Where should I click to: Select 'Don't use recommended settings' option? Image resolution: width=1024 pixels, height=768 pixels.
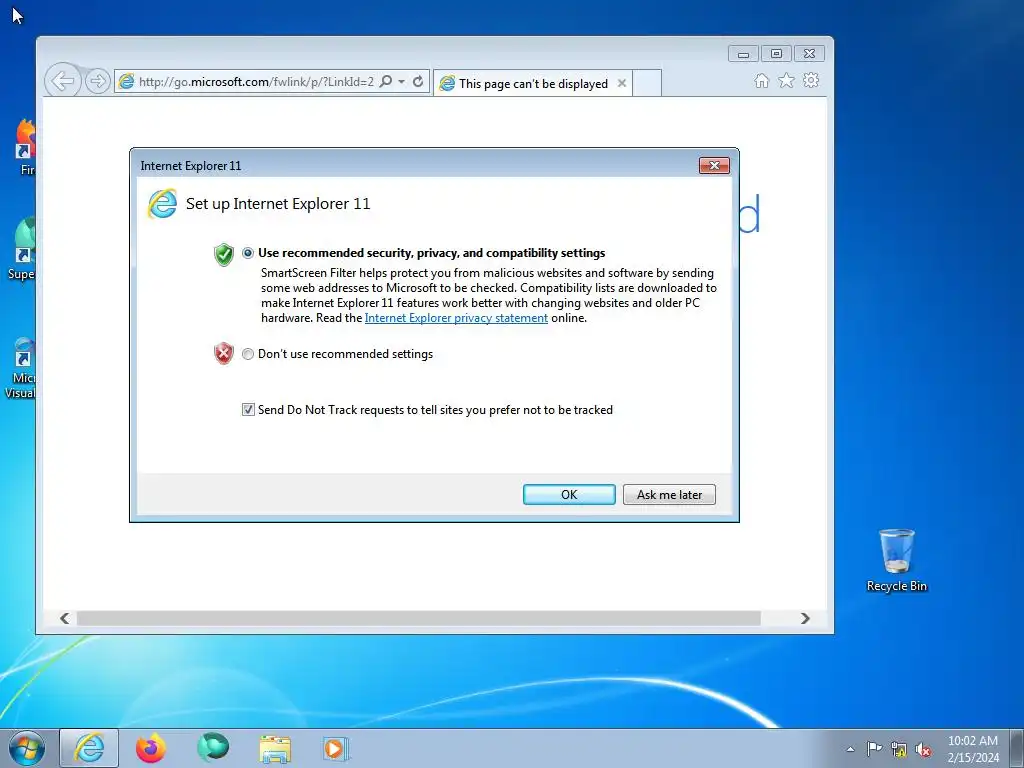pos(248,354)
